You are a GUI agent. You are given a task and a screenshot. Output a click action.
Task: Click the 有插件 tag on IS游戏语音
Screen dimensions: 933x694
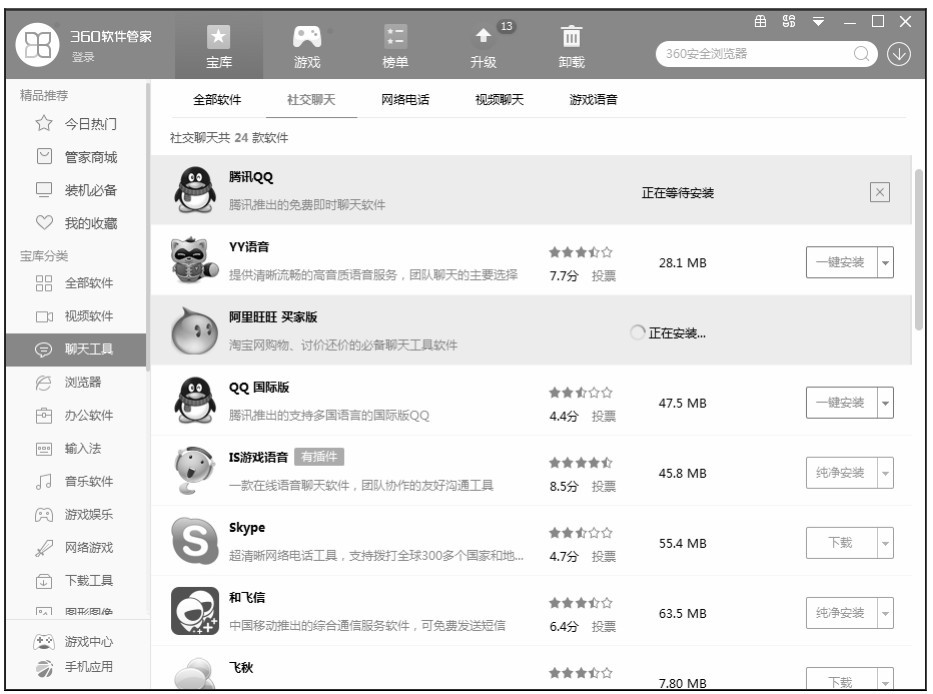tap(319, 457)
